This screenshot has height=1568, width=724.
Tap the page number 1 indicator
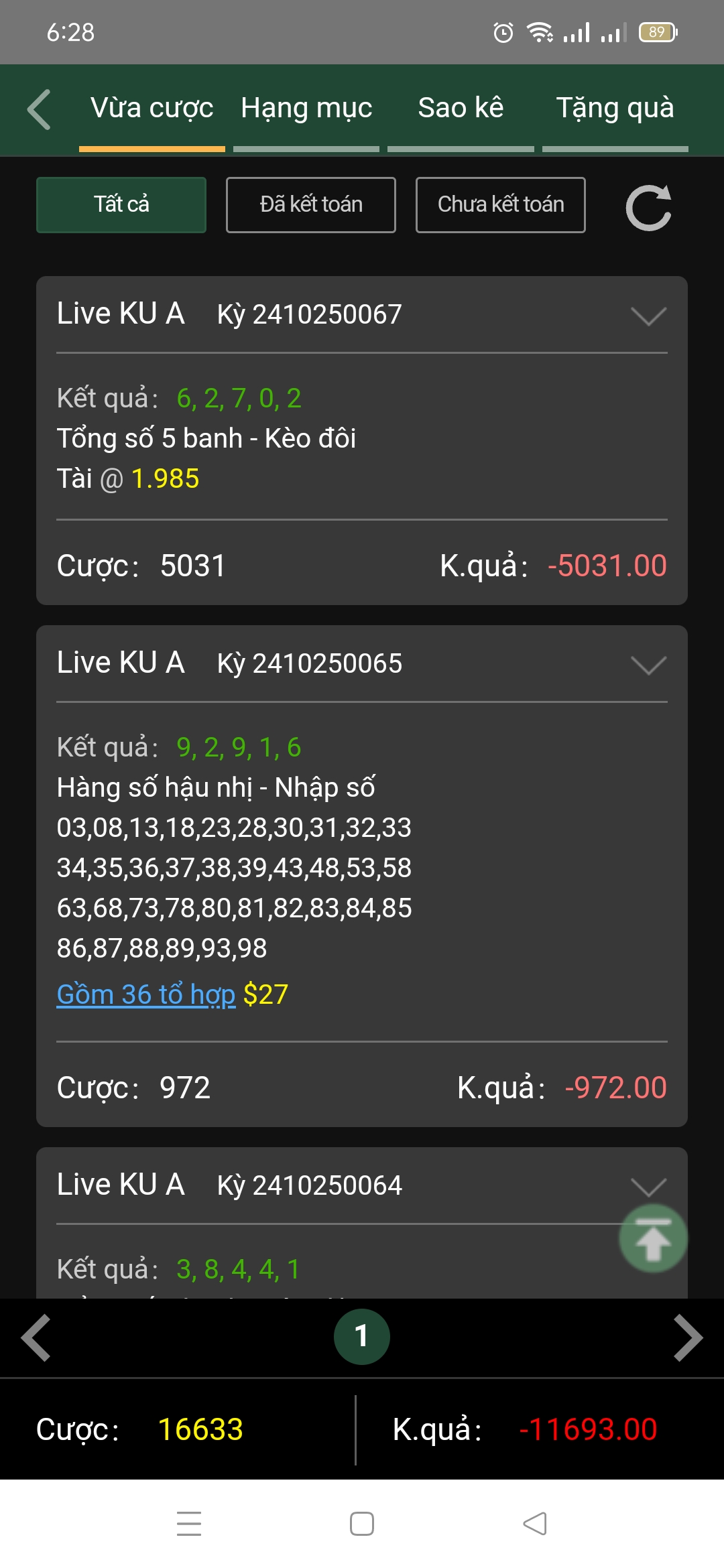tap(362, 1337)
